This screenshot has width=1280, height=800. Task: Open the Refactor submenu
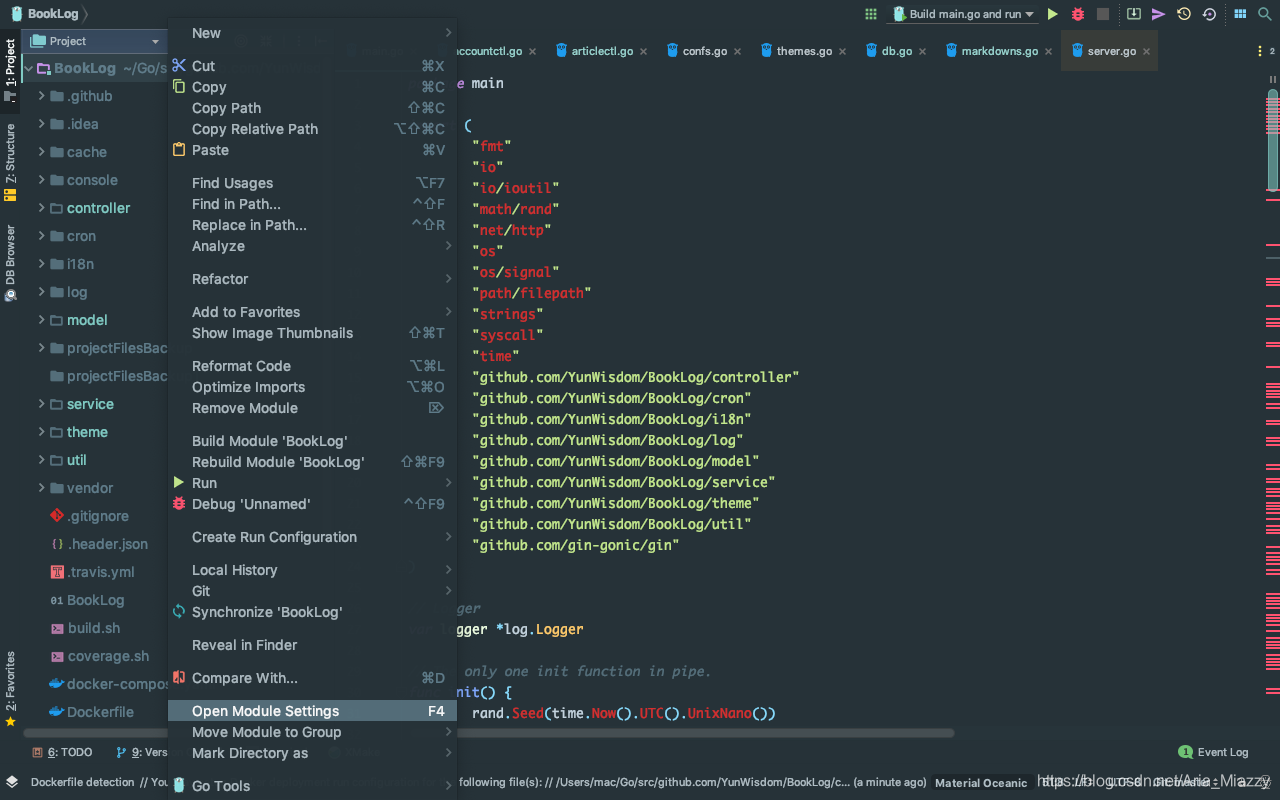pos(312,279)
